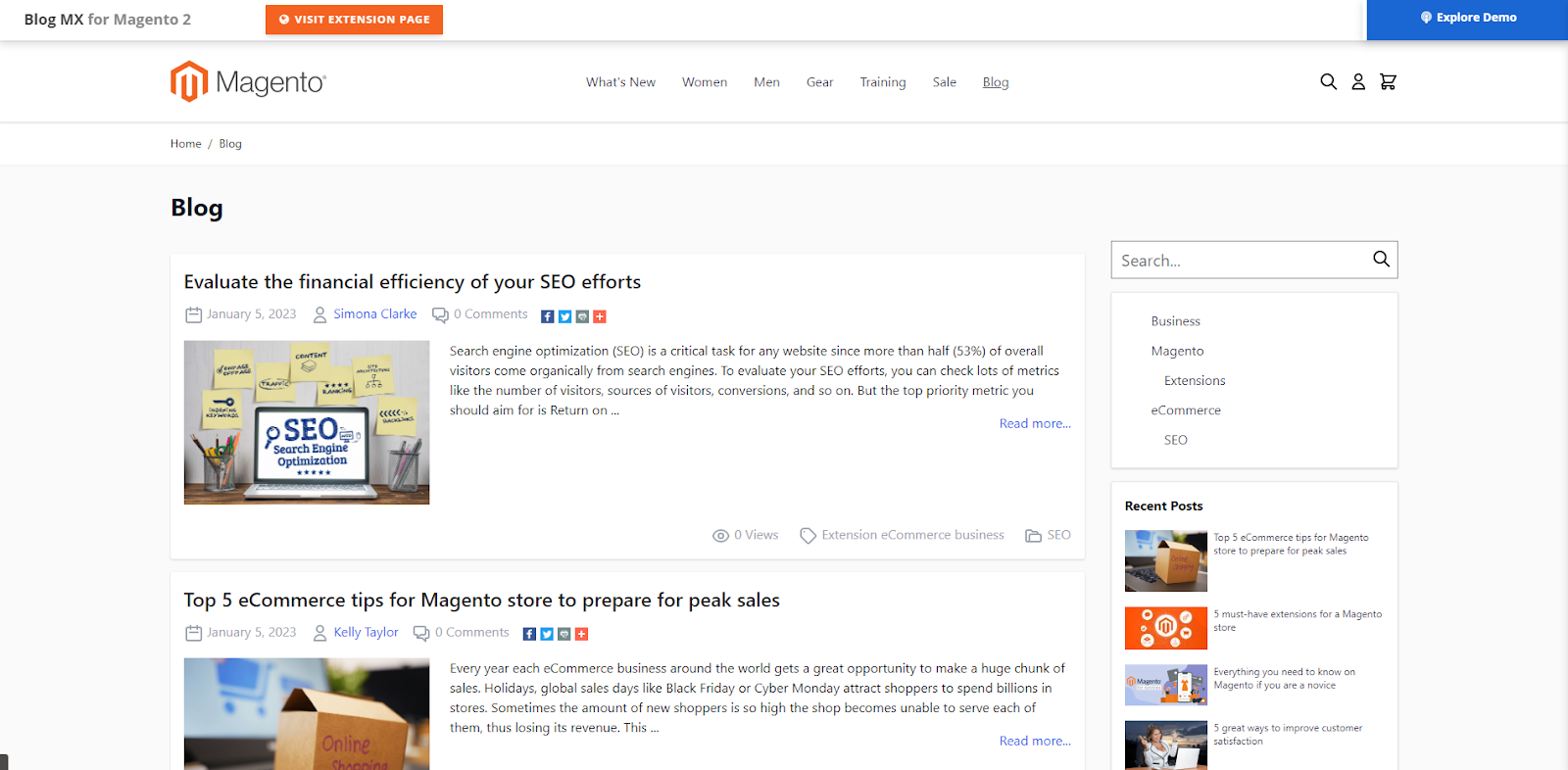The image size is (1568, 770).
Task: Open thumbnail for 5 great ways post
Action: click(1166, 746)
